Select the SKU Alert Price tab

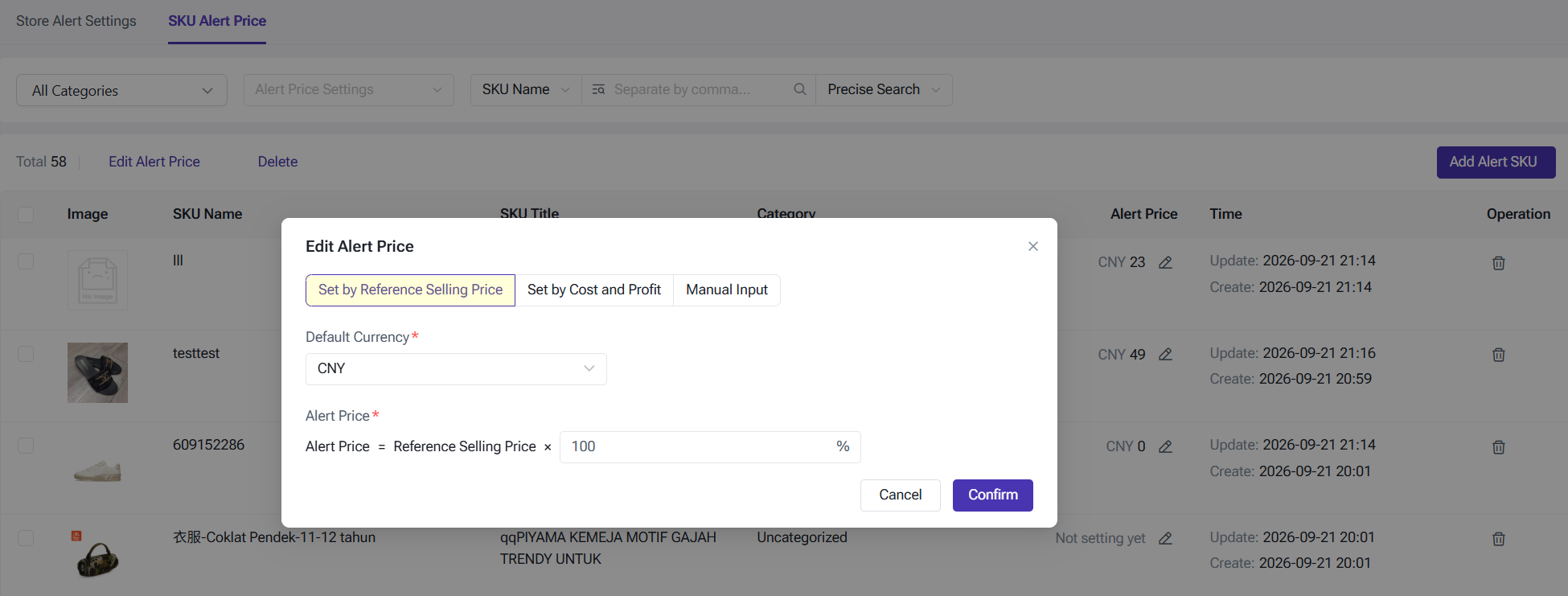click(x=217, y=21)
